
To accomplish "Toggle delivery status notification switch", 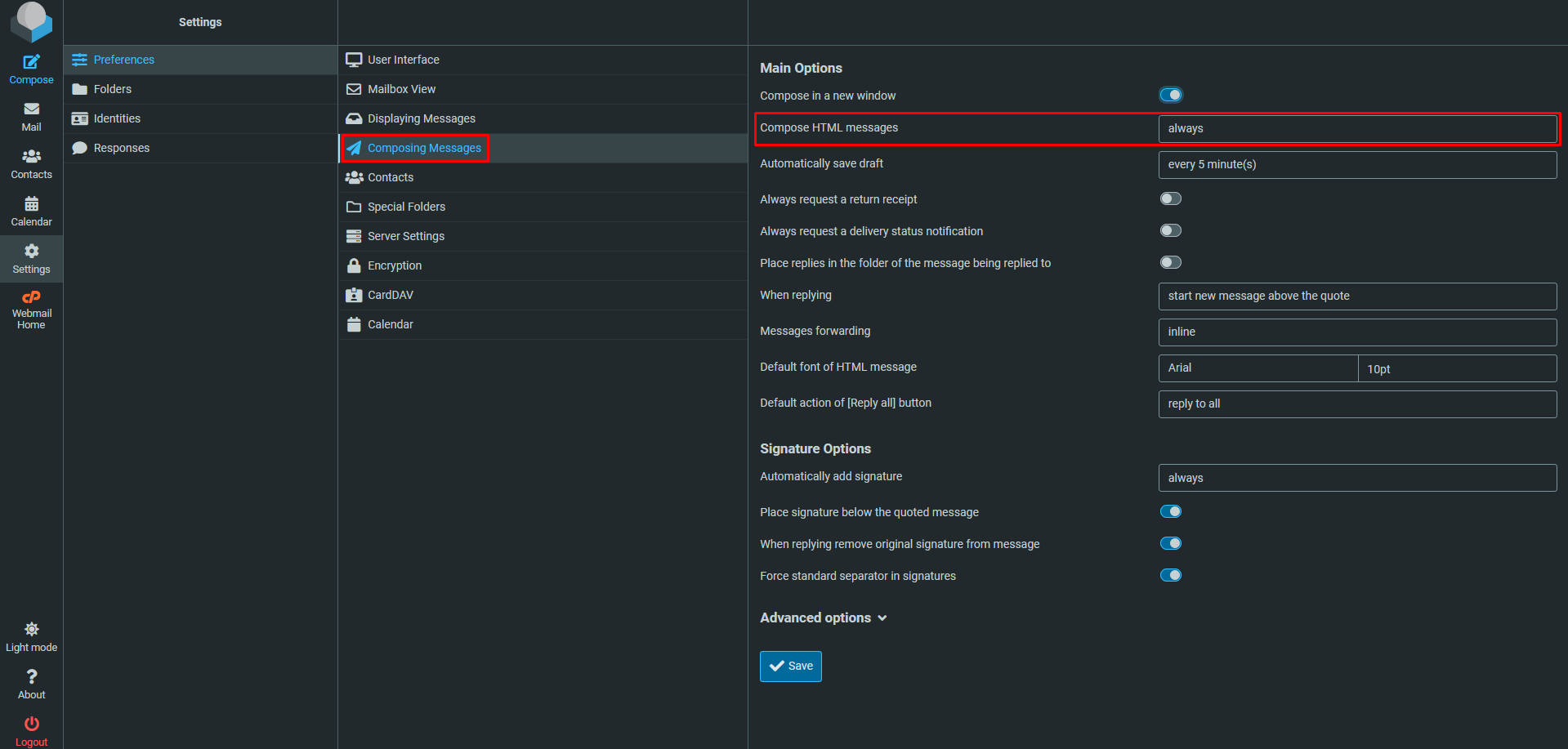I will point(1170,231).
